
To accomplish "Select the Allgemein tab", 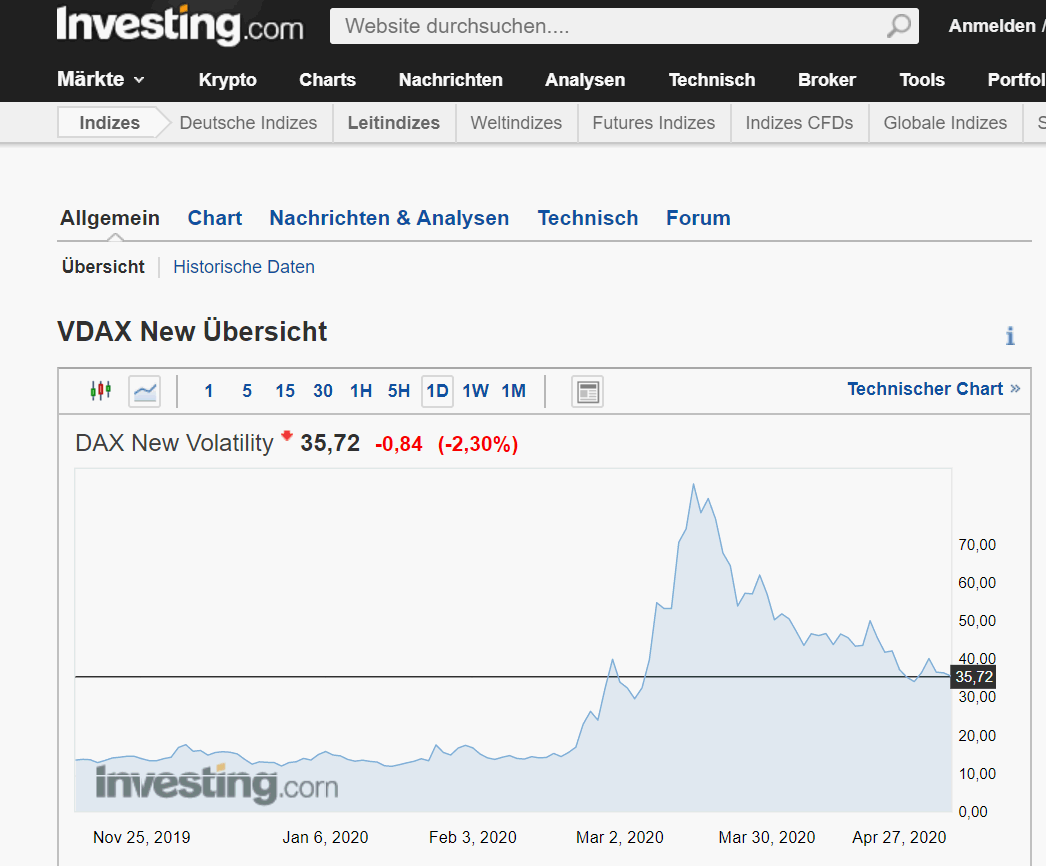I will [x=110, y=218].
